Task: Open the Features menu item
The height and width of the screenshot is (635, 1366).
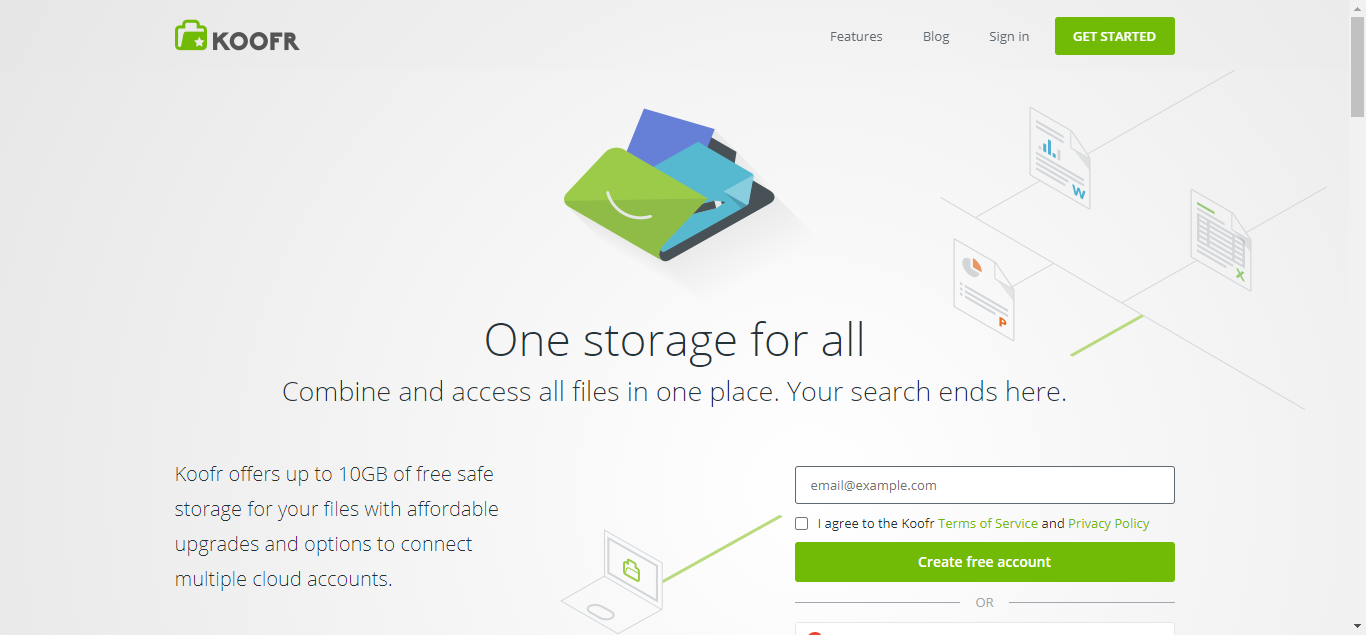Action: point(856,36)
